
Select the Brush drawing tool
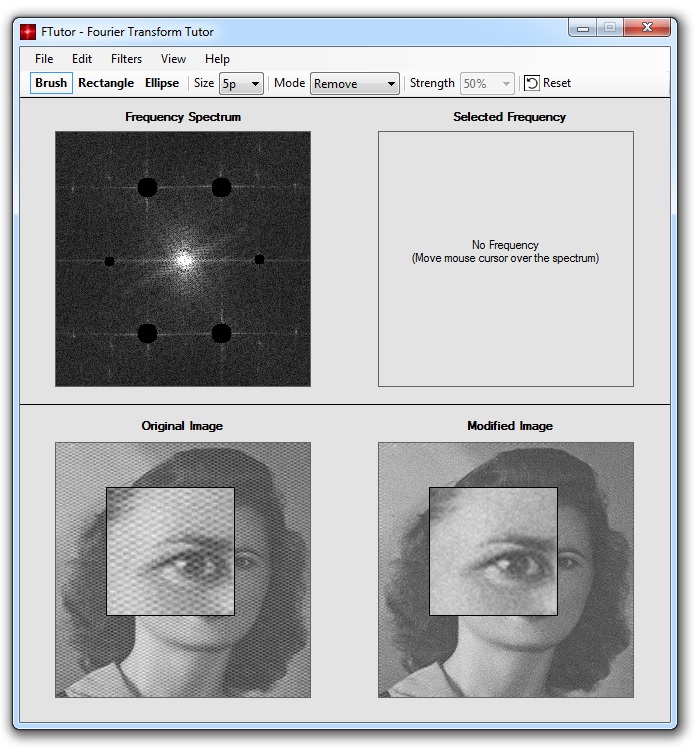coord(51,83)
